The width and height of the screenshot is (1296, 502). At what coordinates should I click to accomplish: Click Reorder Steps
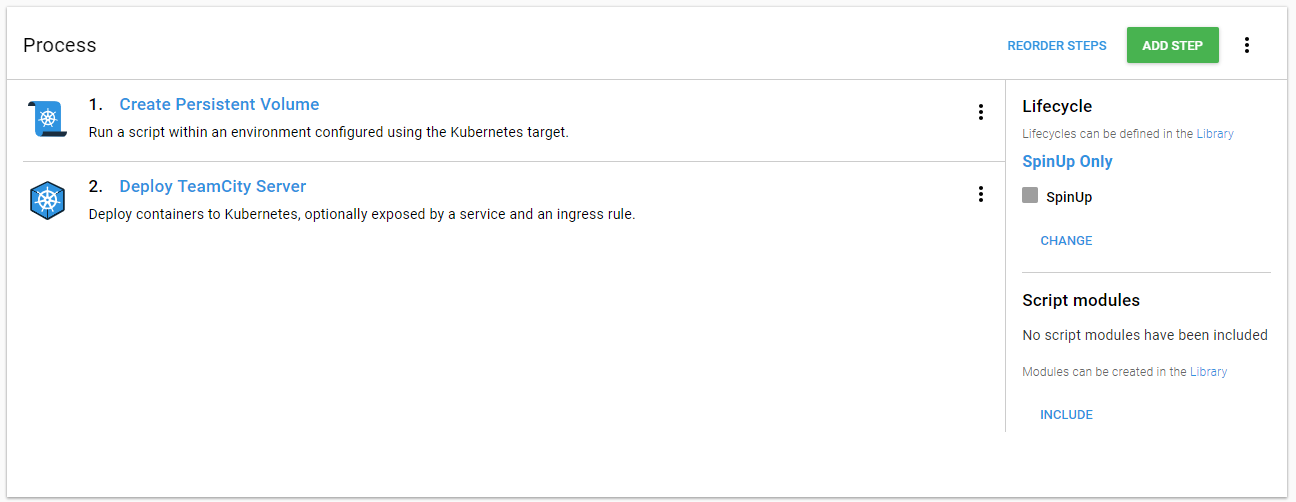click(x=1056, y=45)
